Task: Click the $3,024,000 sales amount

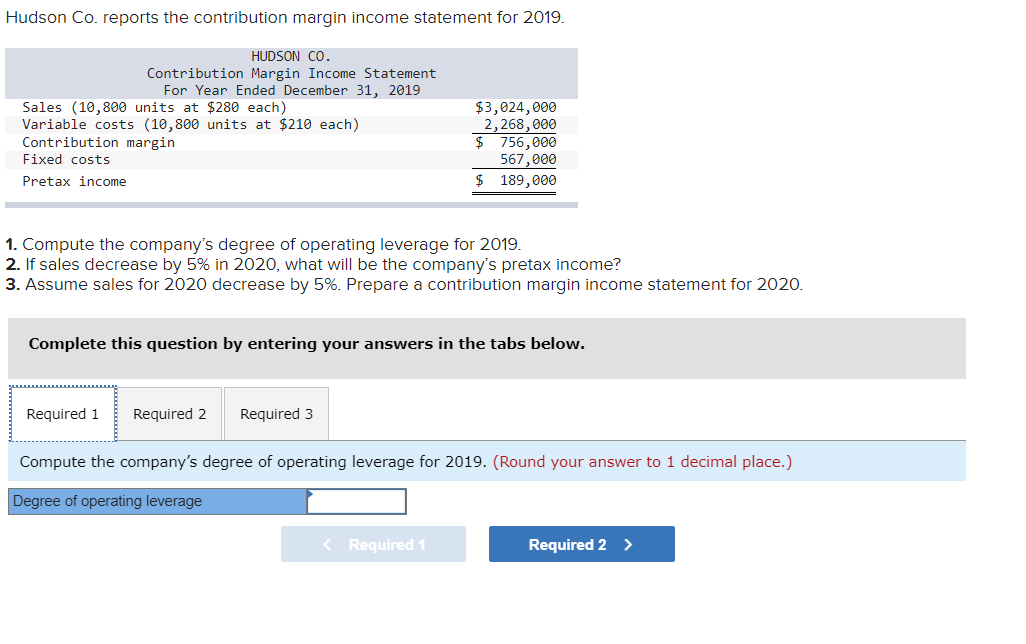Action: pos(516,107)
